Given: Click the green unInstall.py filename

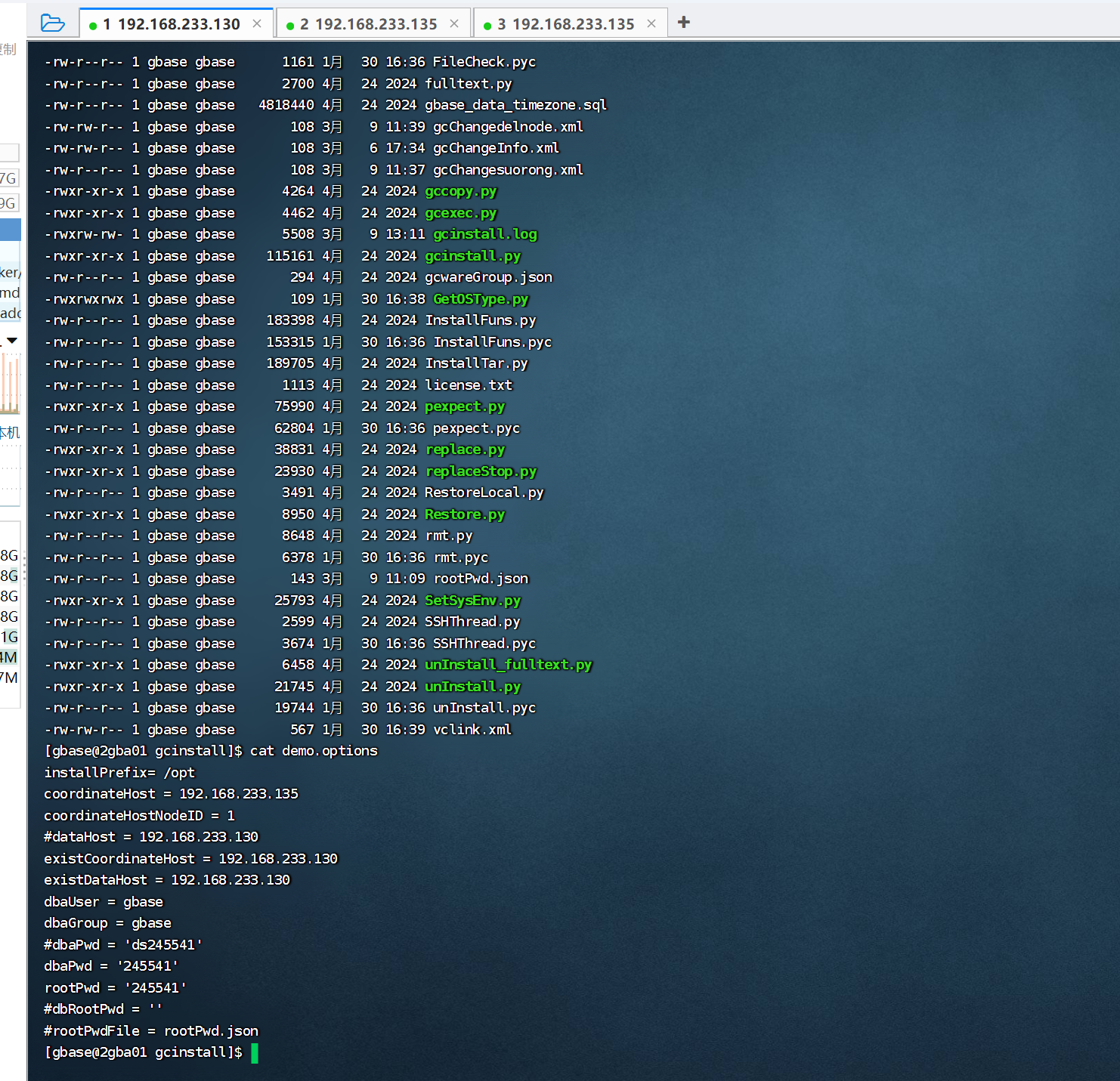Looking at the screenshot, I should [x=472, y=687].
